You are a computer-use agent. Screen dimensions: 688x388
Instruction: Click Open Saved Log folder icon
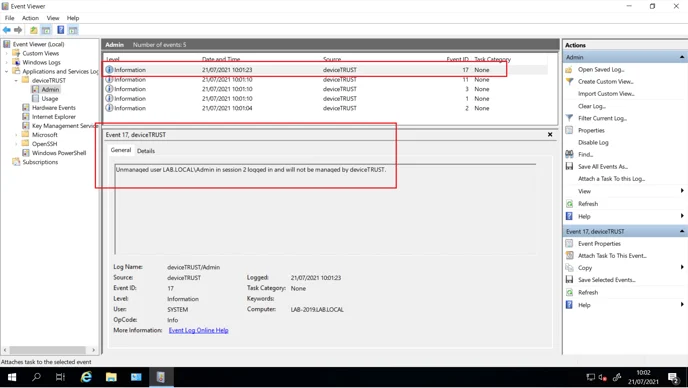click(x=569, y=69)
